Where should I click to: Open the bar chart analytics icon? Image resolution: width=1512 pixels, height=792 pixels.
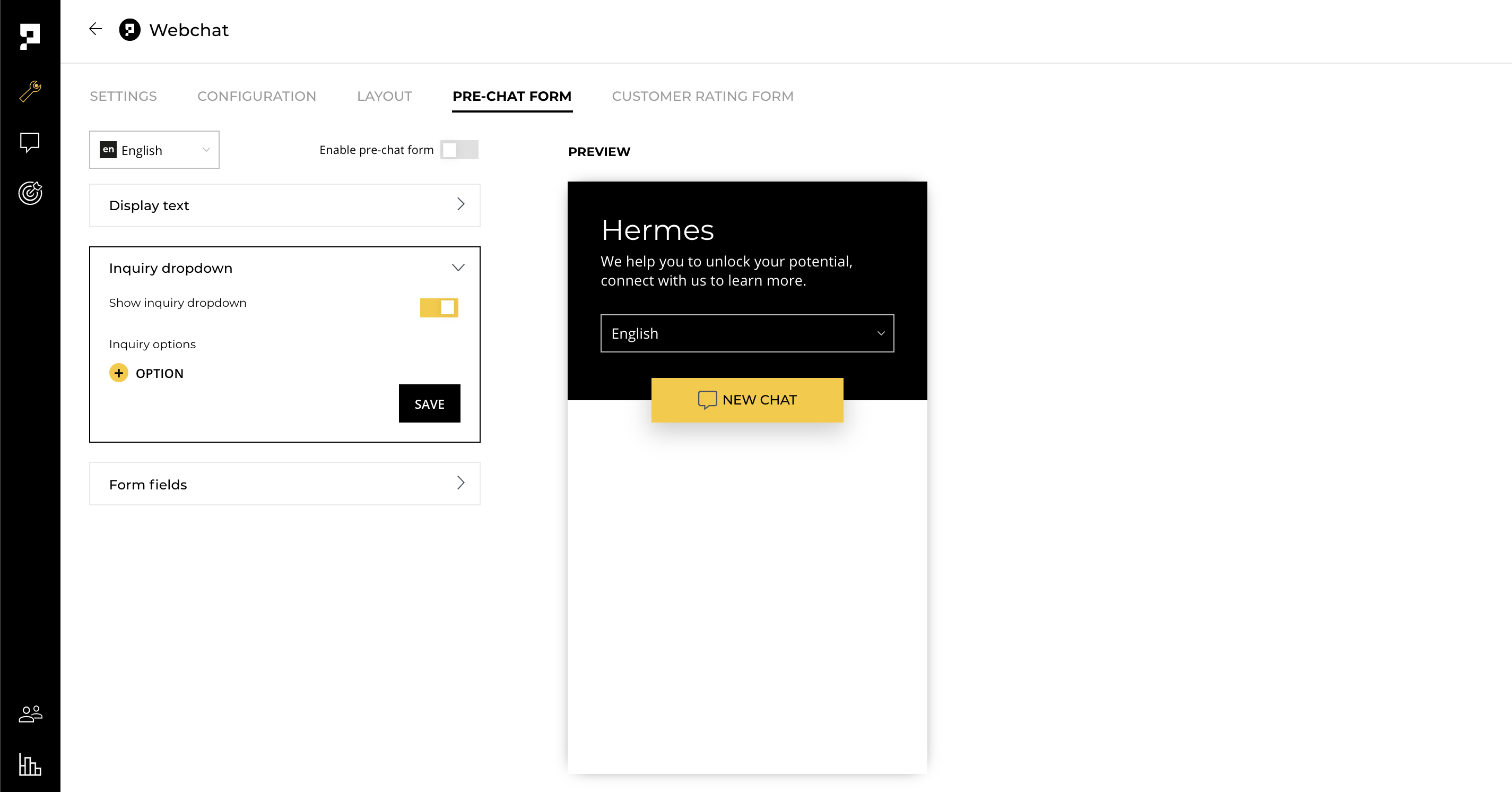click(x=30, y=764)
